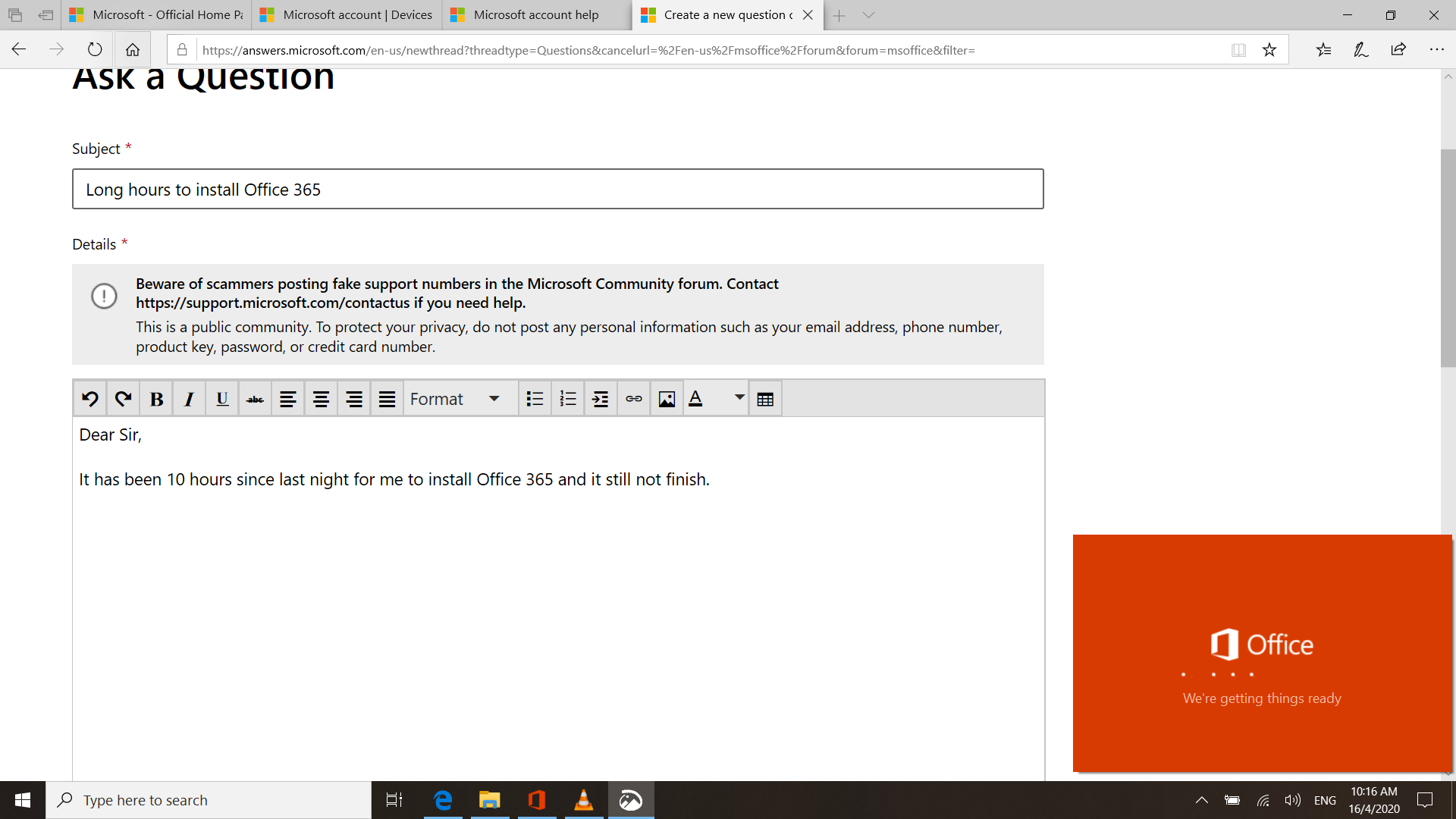Switch to Microsoft account help tab
This screenshot has height=819, width=1456.
pyautogui.click(x=538, y=14)
